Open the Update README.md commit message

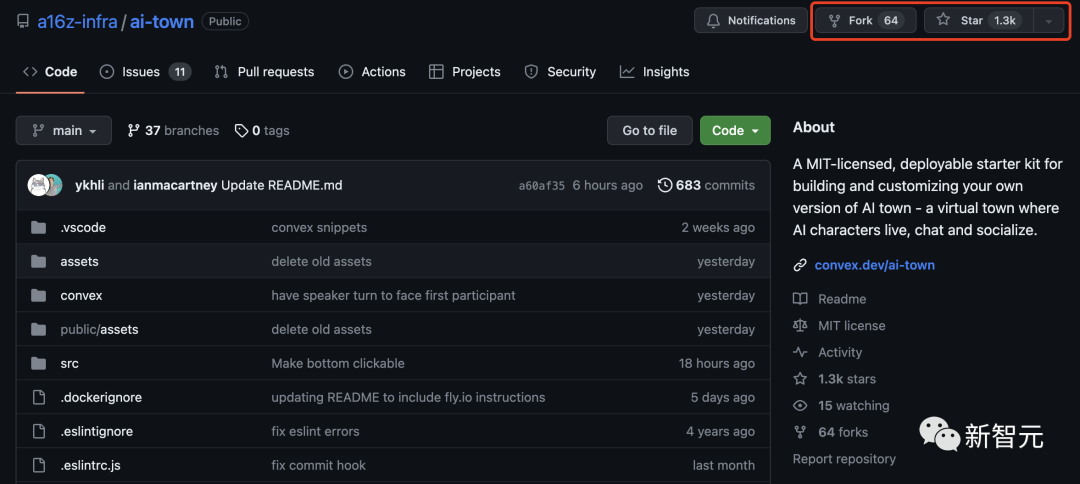[282, 185]
